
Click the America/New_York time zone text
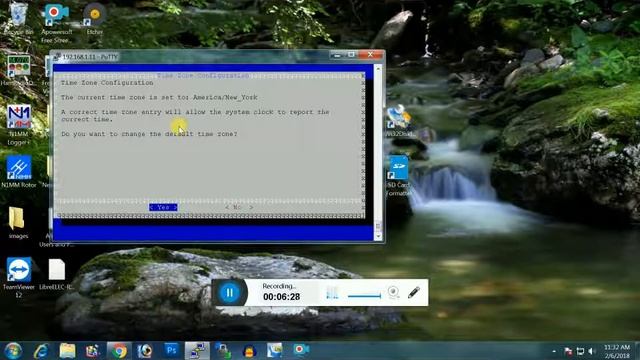(225, 98)
